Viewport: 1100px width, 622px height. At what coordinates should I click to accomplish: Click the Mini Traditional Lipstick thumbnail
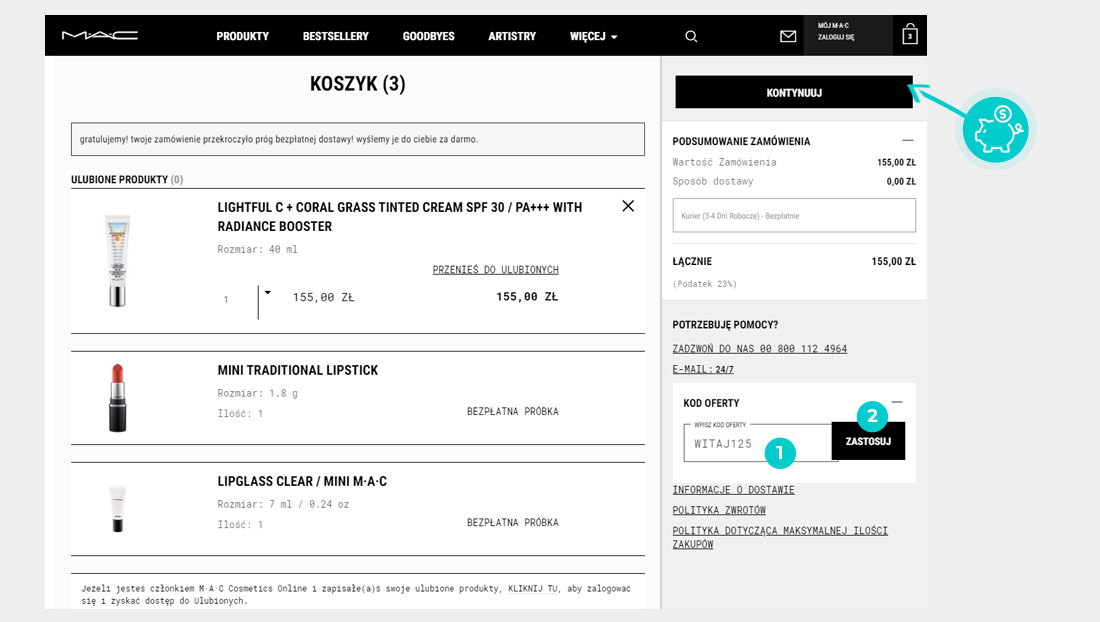coord(117,398)
